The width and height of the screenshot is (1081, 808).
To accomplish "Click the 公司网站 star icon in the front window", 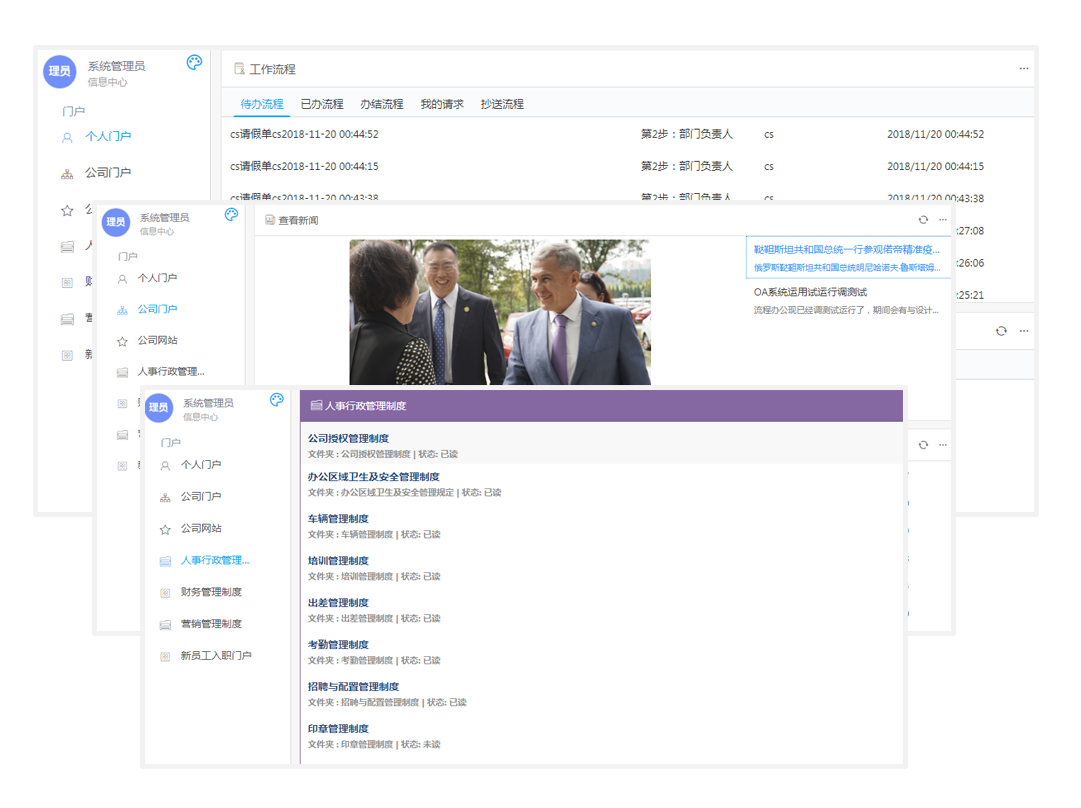I will pyautogui.click(x=165, y=529).
